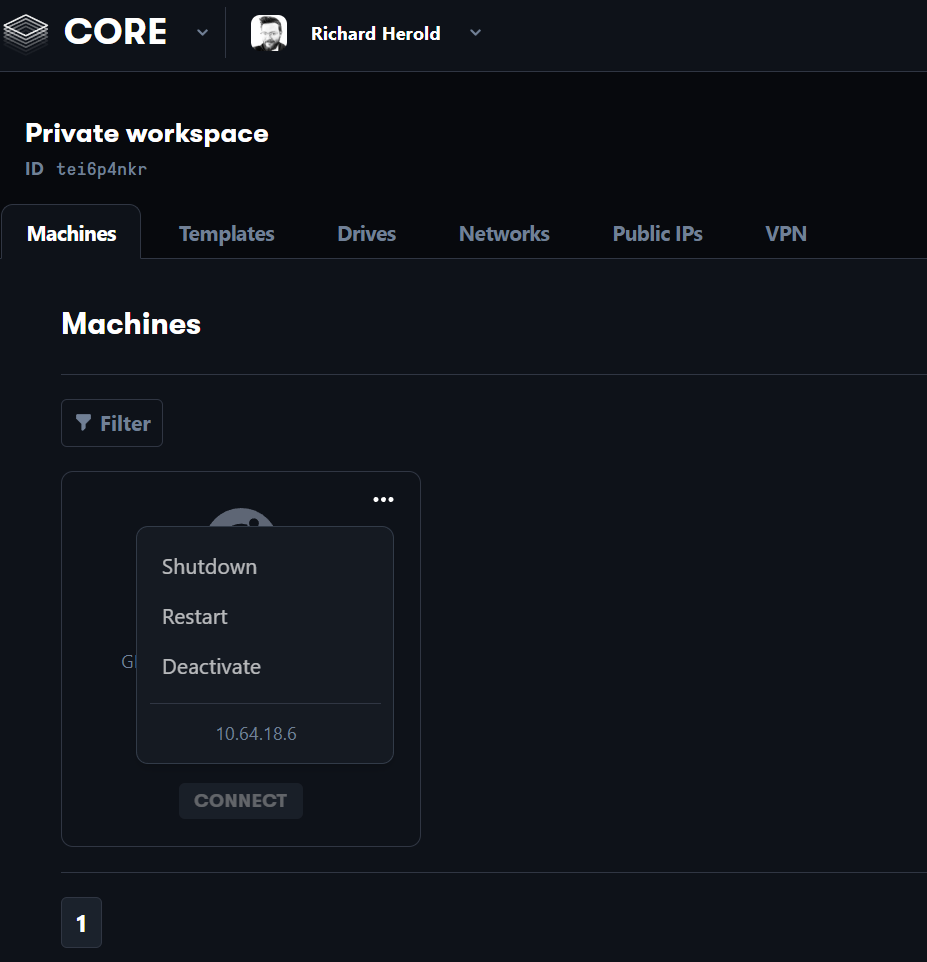Open the VPN tab
The height and width of the screenshot is (962, 927).
coord(786,234)
